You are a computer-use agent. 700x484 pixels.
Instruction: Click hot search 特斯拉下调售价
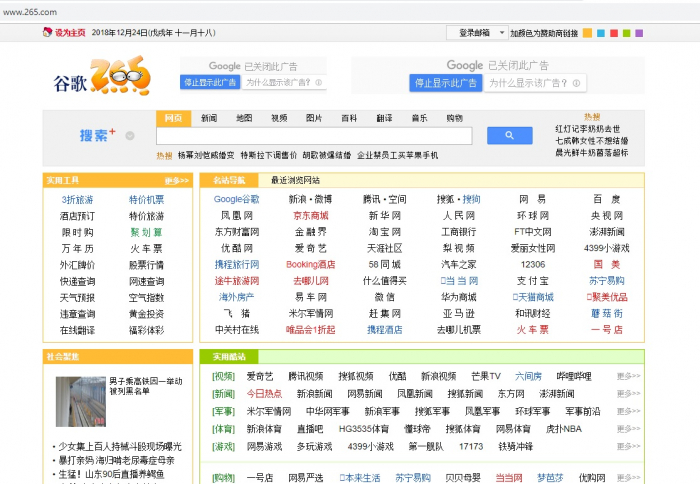(x=268, y=155)
